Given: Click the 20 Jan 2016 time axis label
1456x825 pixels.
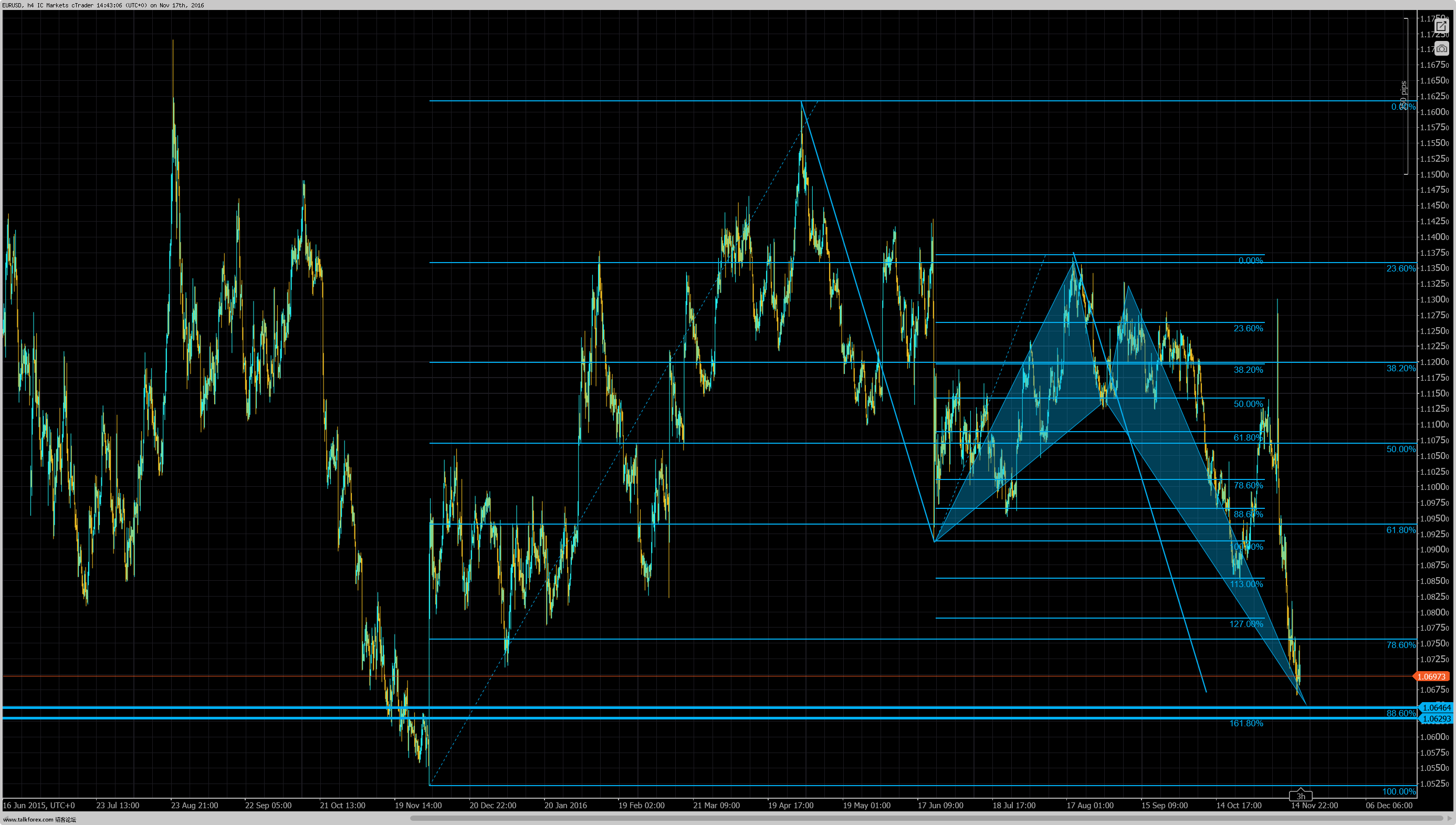Looking at the screenshot, I should 565,805.
